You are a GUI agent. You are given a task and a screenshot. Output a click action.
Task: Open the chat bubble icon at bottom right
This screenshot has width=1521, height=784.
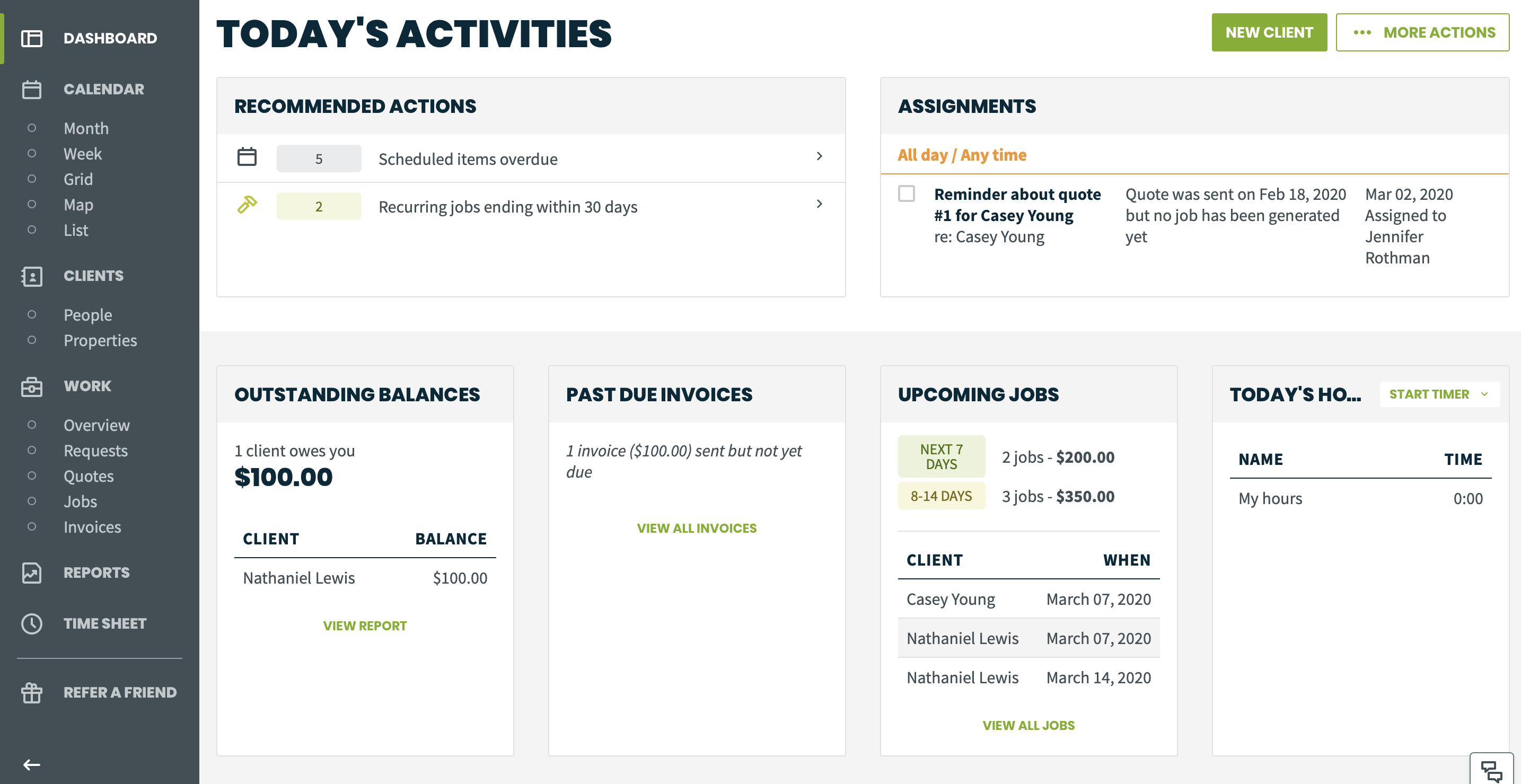pyautogui.click(x=1491, y=770)
